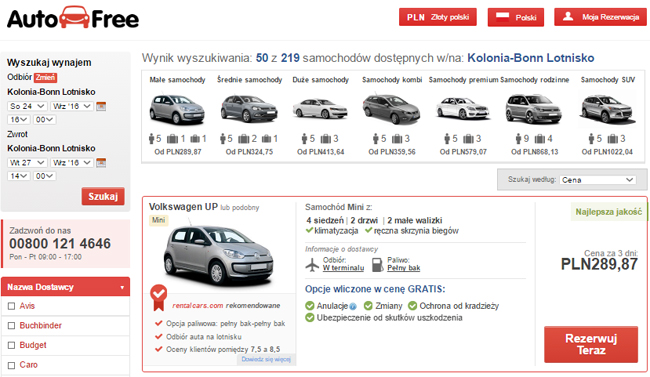Image resolution: width=650 pixels, height=377 pixels.
Task: Click the Buchbinder supplier link
Action: point(41,326)
